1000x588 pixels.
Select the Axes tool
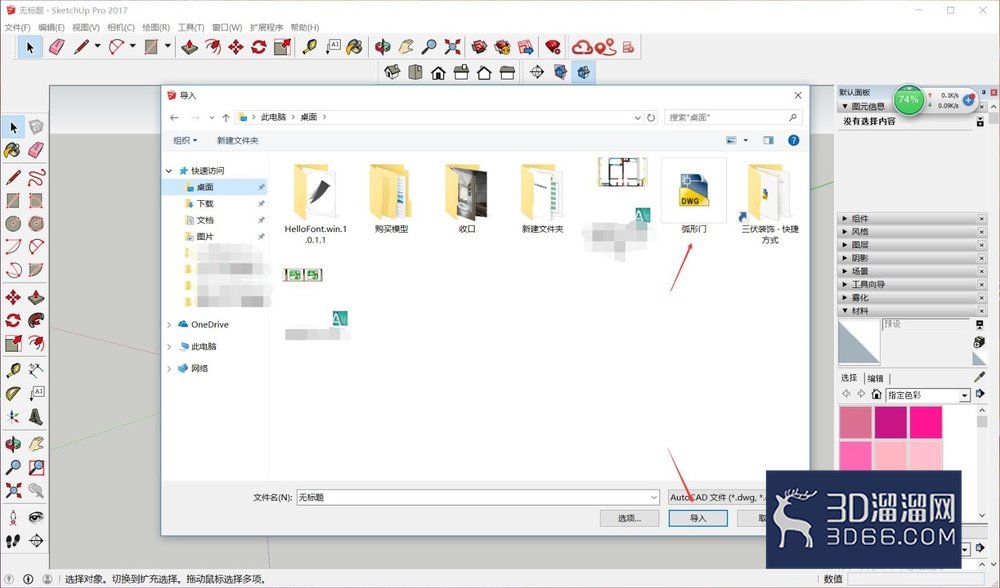(13, 416)
